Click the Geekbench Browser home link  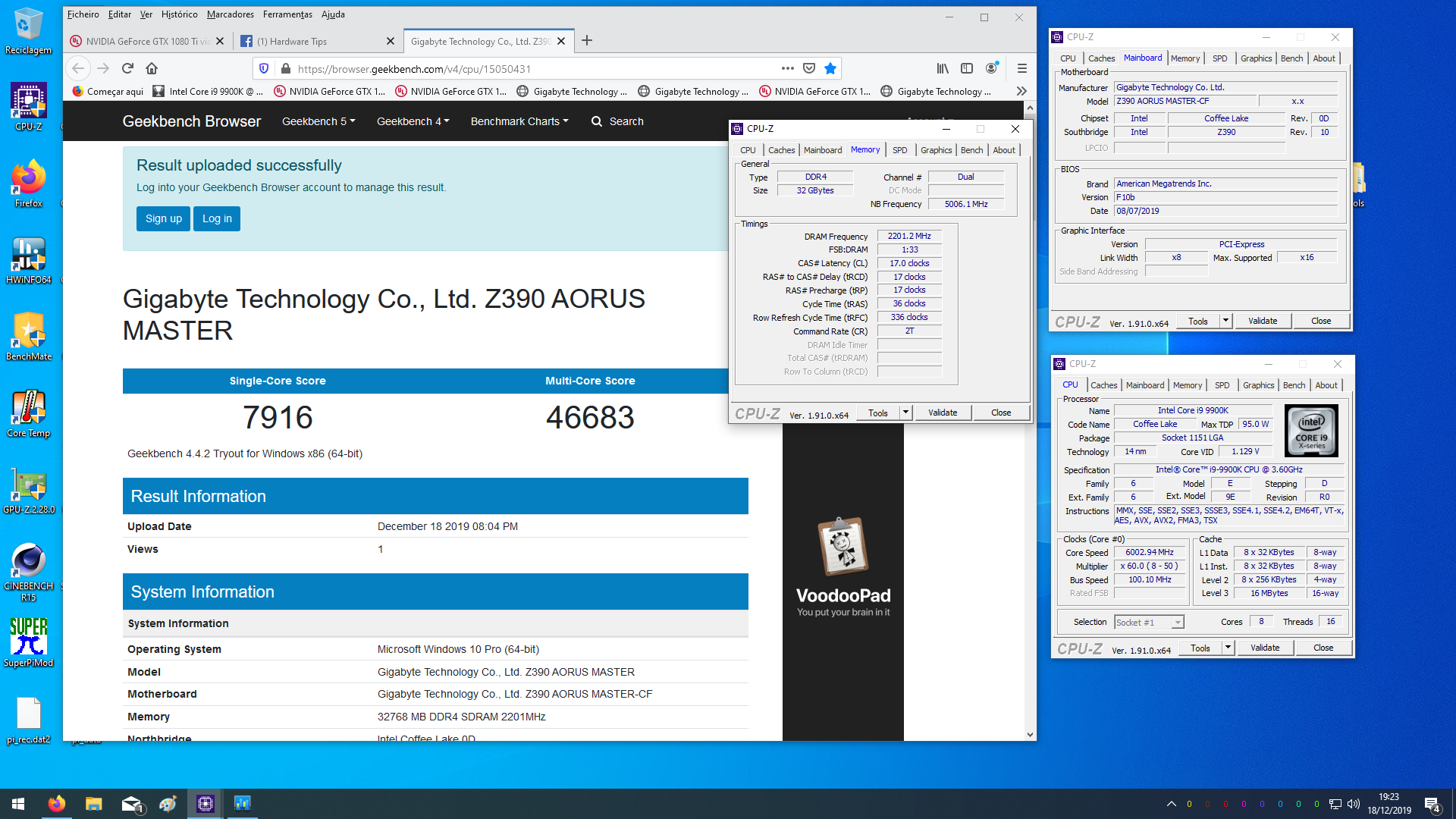[x=191, y=121]
